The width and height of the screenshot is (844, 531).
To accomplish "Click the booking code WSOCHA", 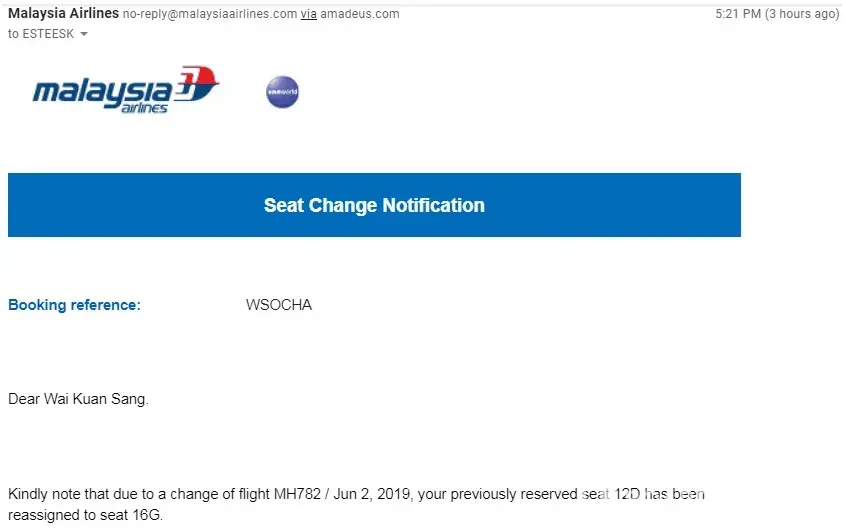I will click(279, 305).
